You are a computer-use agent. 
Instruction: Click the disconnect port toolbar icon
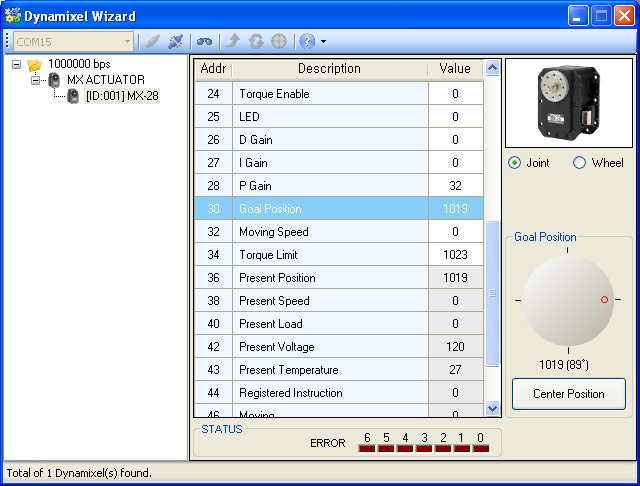(x=176, y=41)
